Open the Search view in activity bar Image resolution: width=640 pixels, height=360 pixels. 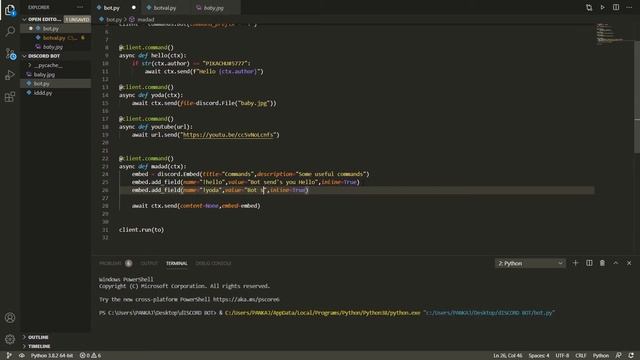pyautogui.click(x=10, y=32)
